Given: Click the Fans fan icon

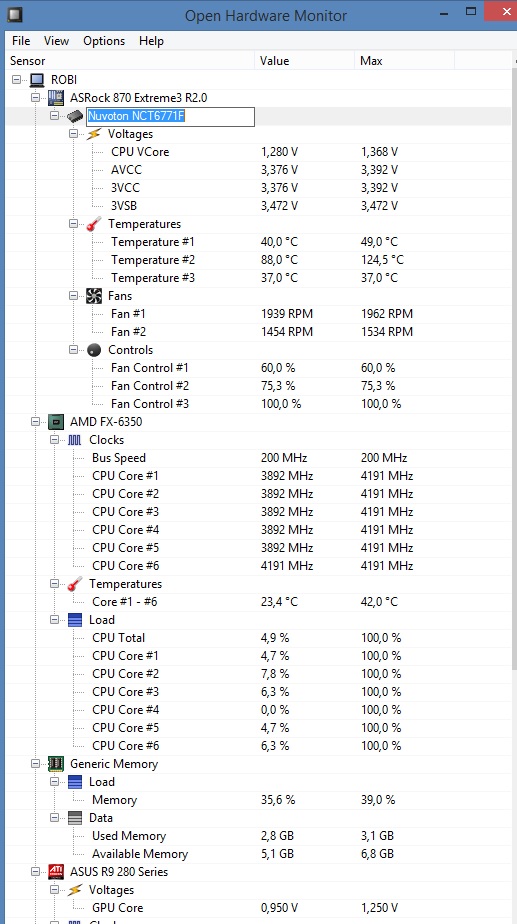Looking at the screenshot, I should pyautogui.click(x=94, y=296).
